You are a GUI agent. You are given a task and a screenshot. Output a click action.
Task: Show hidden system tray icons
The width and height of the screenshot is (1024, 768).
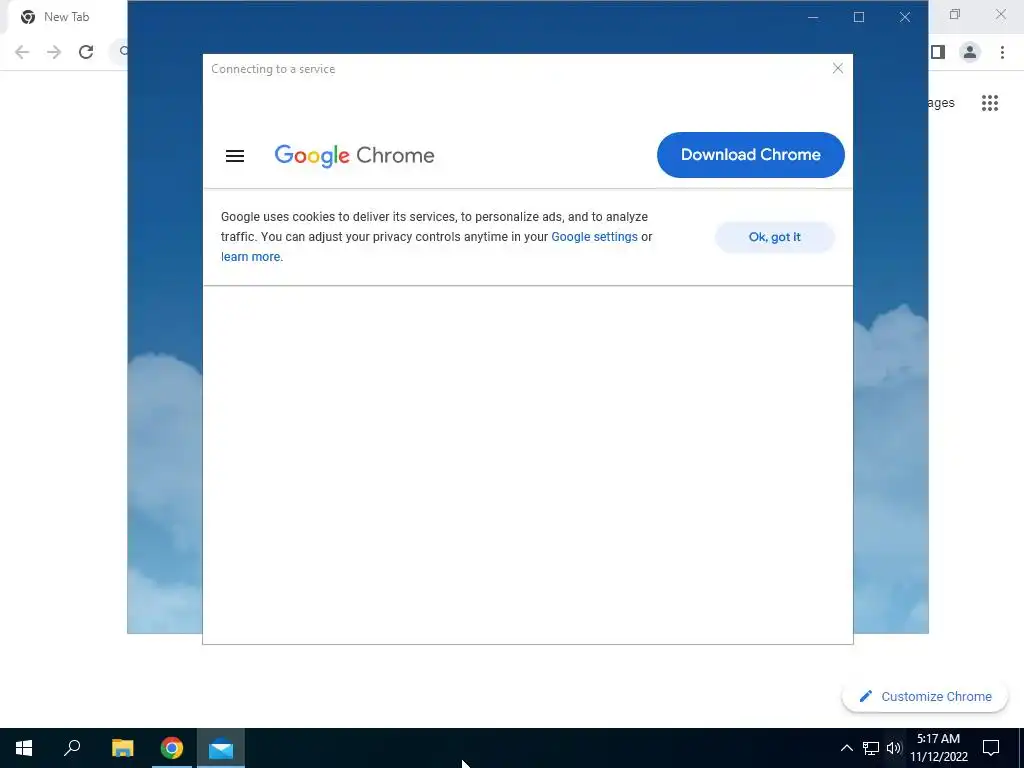[846, 748]
